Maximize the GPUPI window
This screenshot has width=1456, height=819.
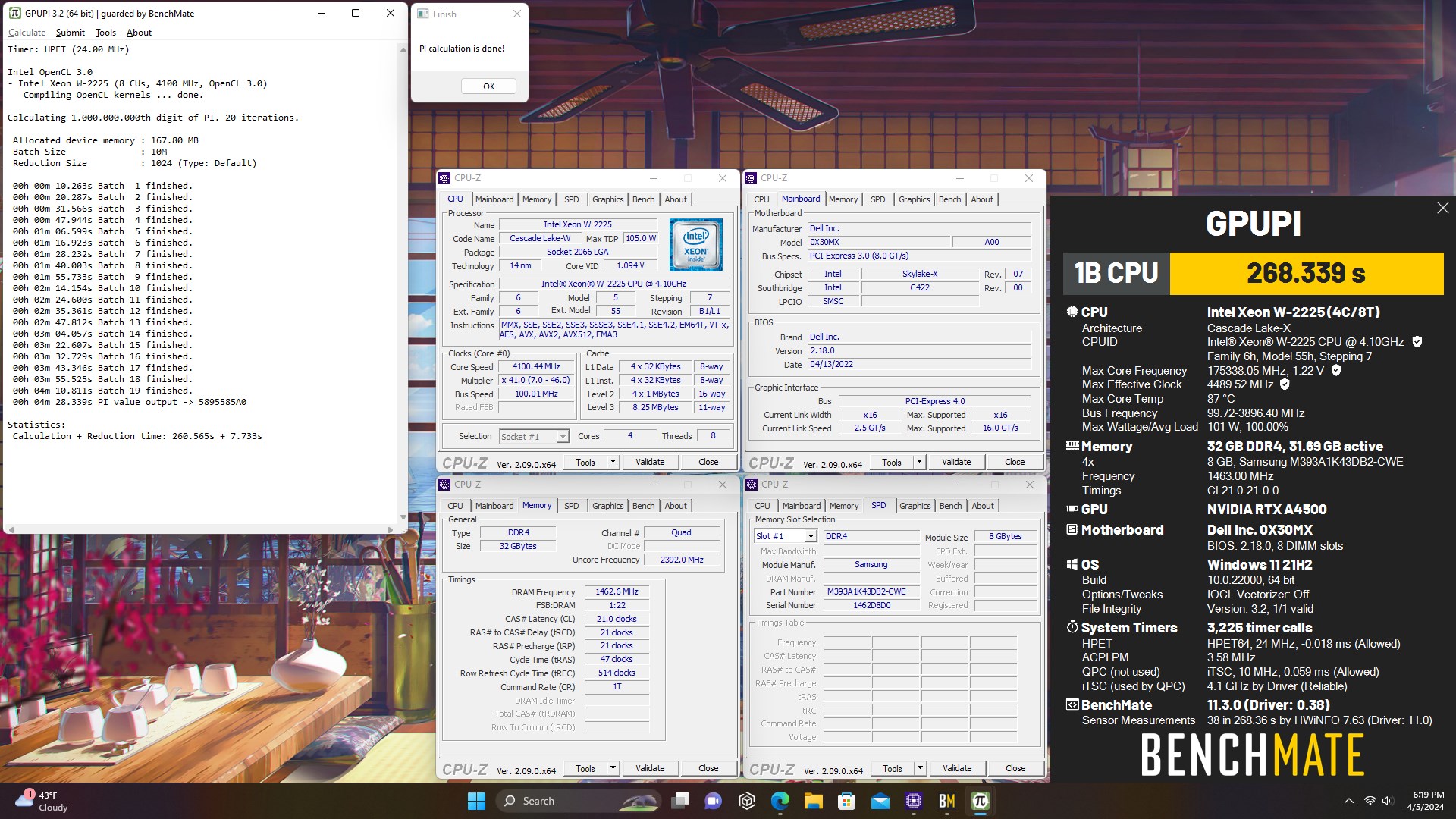click(356, 13)
